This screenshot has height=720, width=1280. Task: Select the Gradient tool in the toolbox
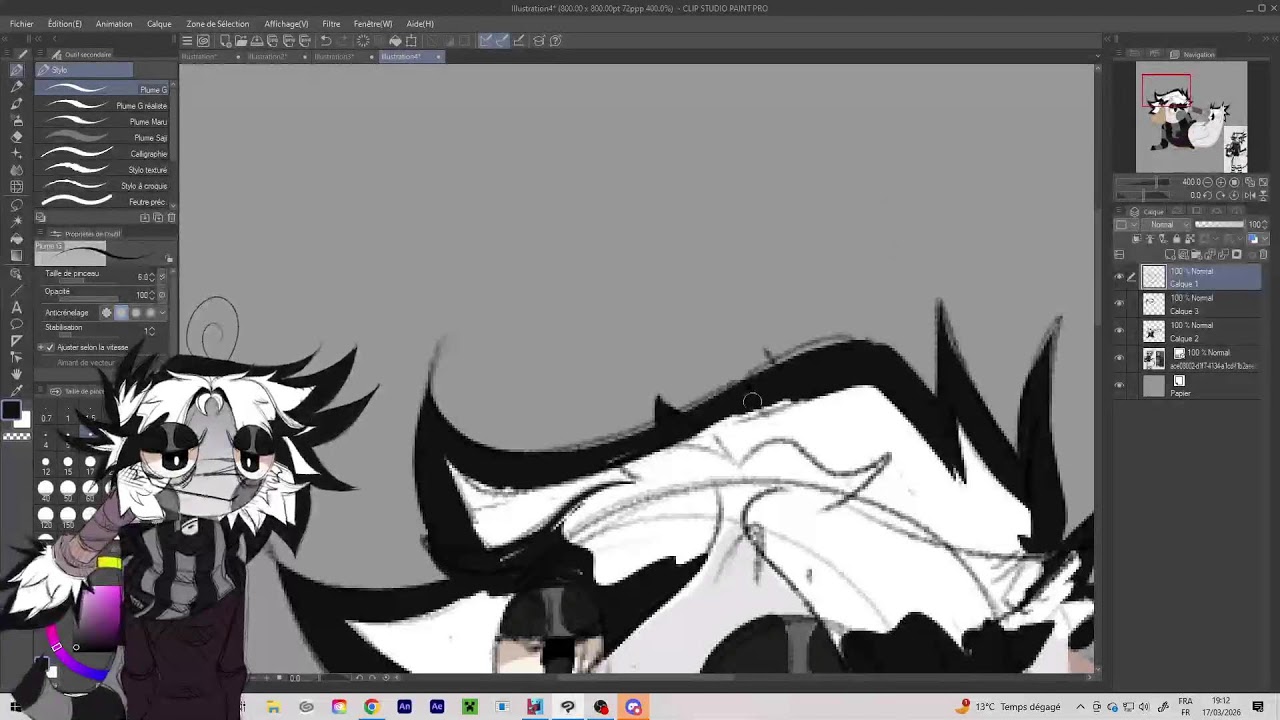(17, 255)
